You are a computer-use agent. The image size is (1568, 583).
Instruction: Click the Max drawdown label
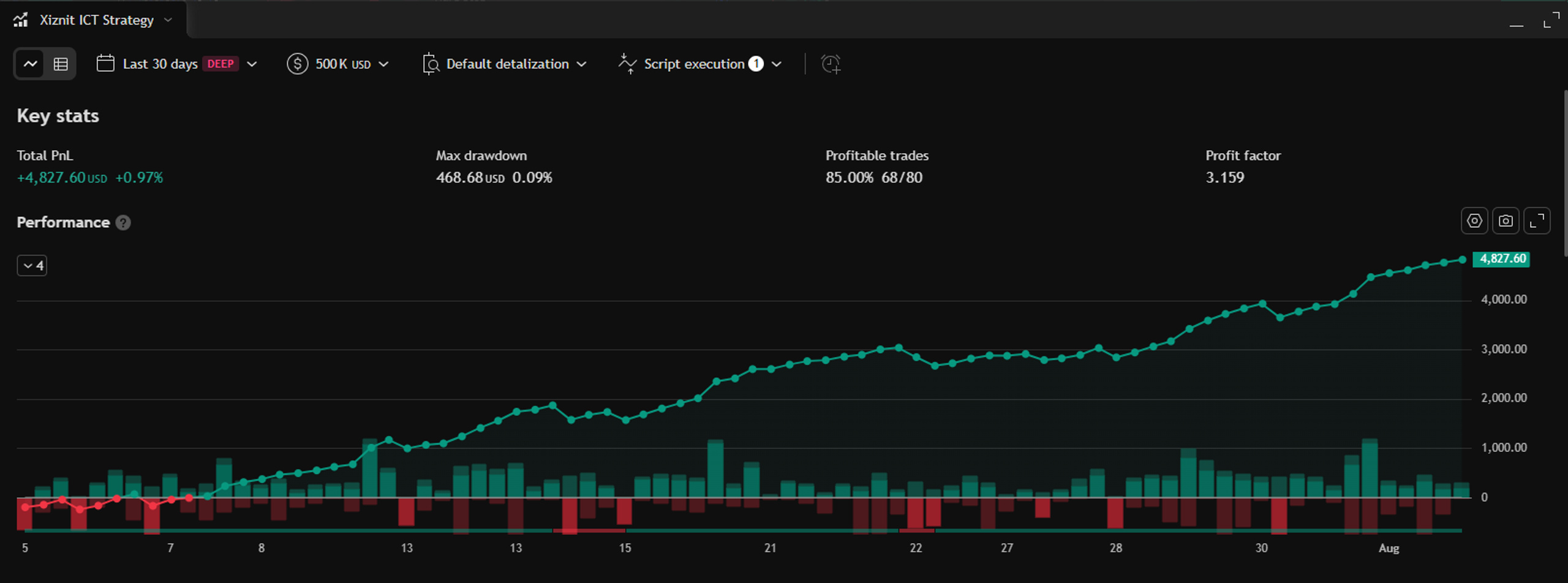[x=481, y=156]
